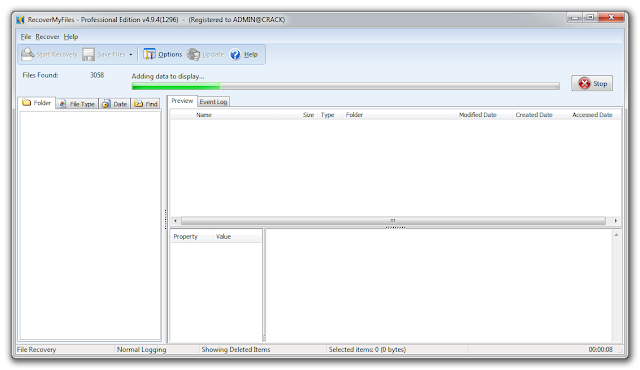Open the Help menu in menu bar
Image resolution: width=640 pixels, height=370 pixels.
click(71, 37)
